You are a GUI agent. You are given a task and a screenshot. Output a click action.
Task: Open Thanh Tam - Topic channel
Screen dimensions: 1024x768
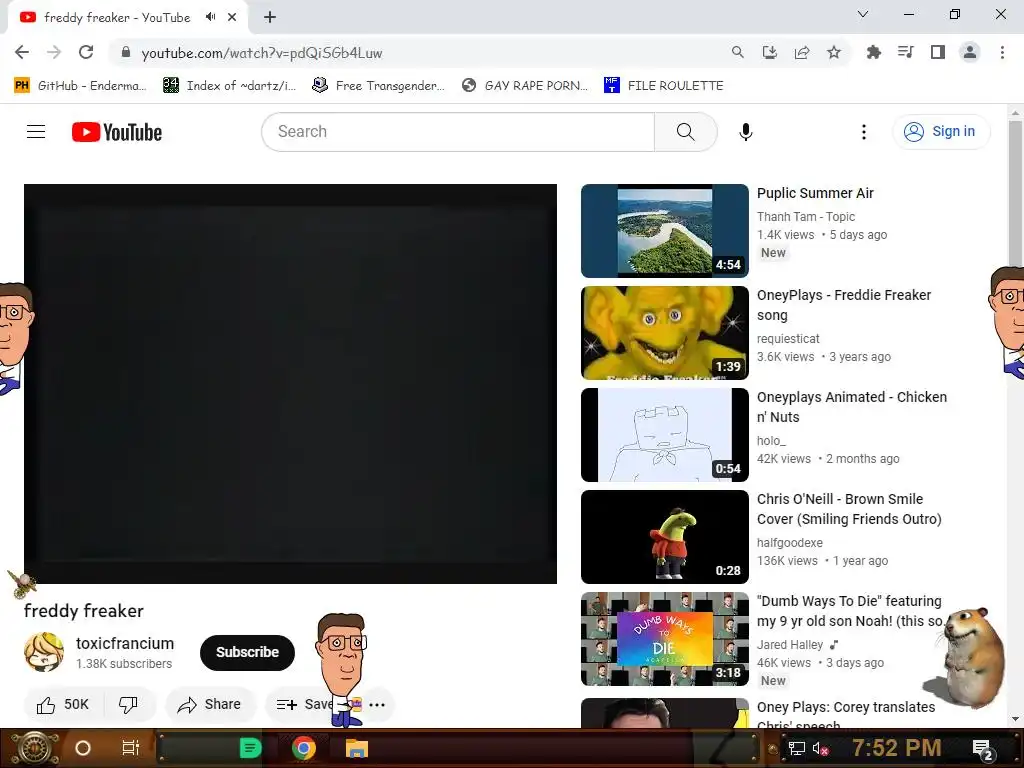(806, 217)
